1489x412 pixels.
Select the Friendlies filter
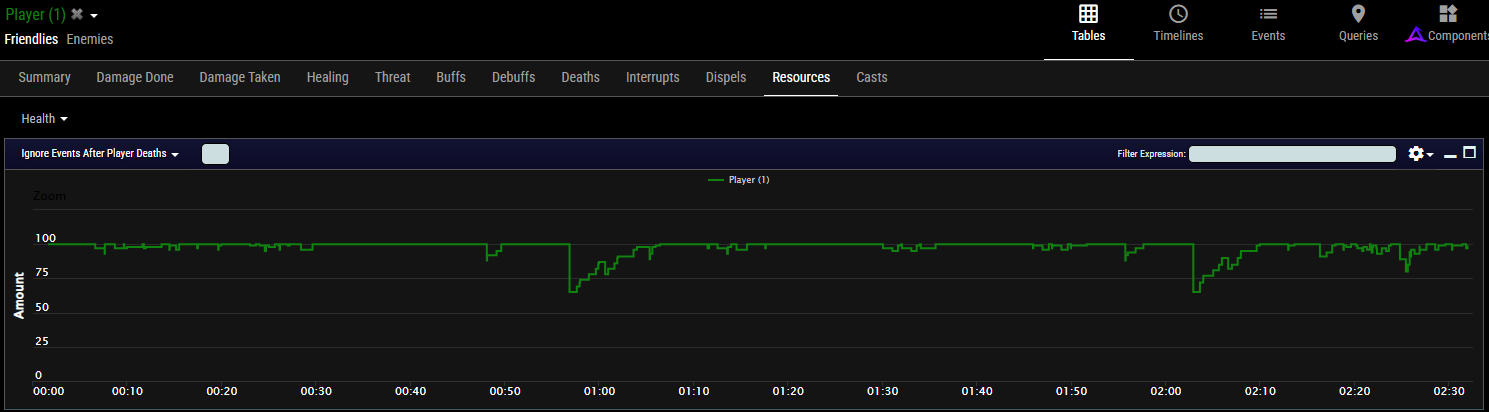coord(31,39)
